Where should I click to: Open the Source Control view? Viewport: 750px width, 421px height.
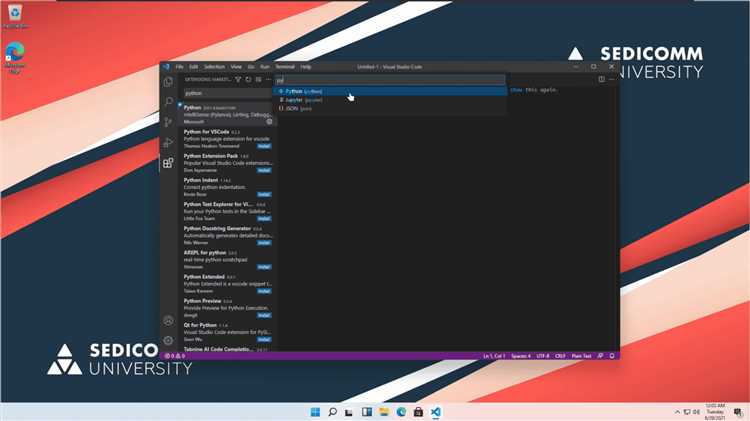pyautogui.click(x=168, y=122)
